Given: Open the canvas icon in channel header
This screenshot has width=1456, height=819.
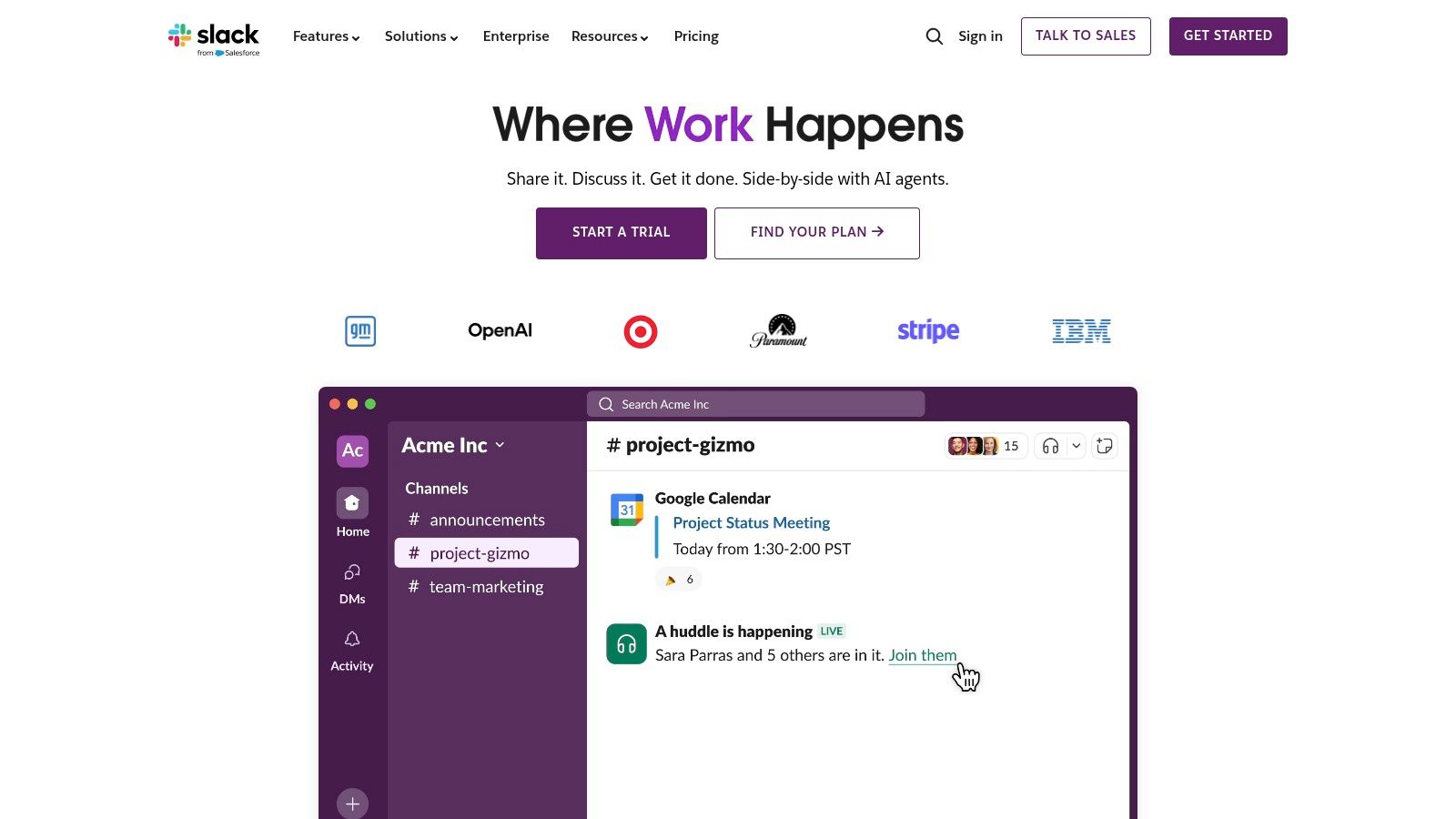Looking at the screenshot, I should [x=1105, y=446].
